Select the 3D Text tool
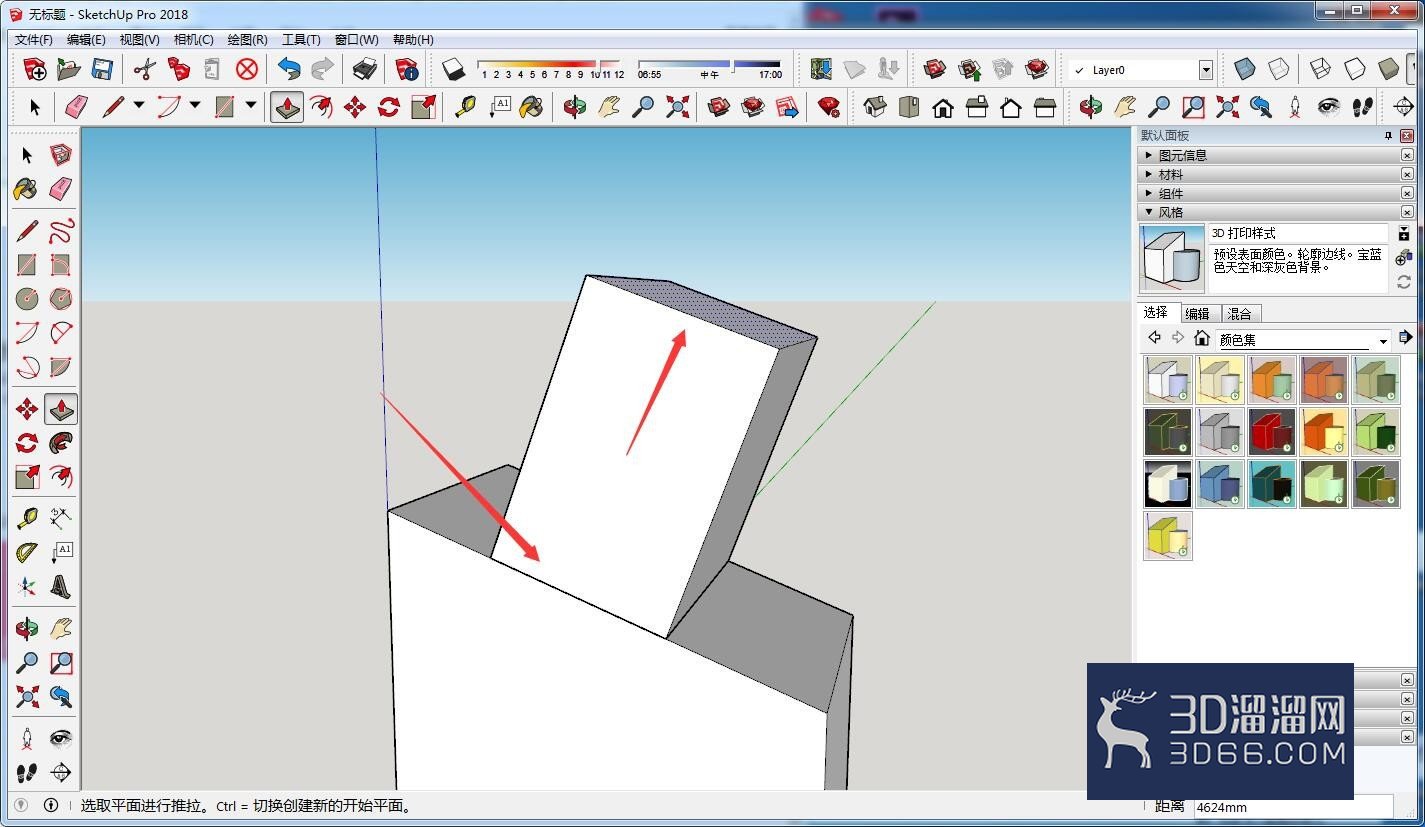 [61, 586]
